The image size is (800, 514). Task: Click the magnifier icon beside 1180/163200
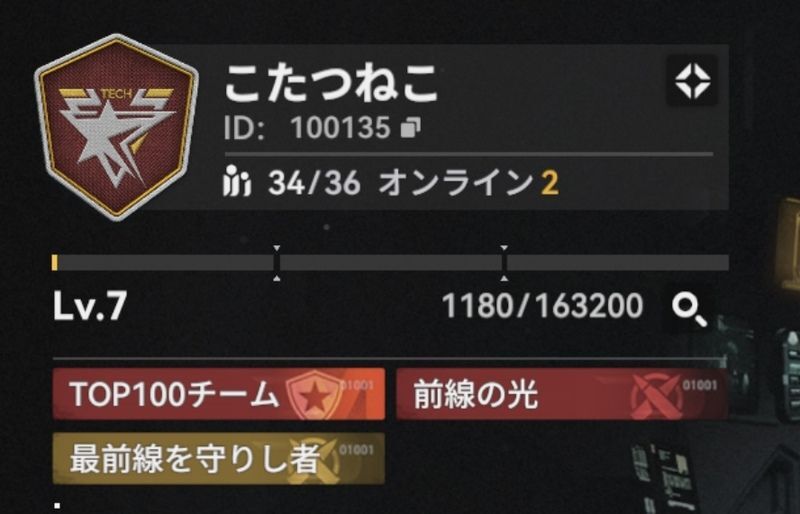[689, 309]
